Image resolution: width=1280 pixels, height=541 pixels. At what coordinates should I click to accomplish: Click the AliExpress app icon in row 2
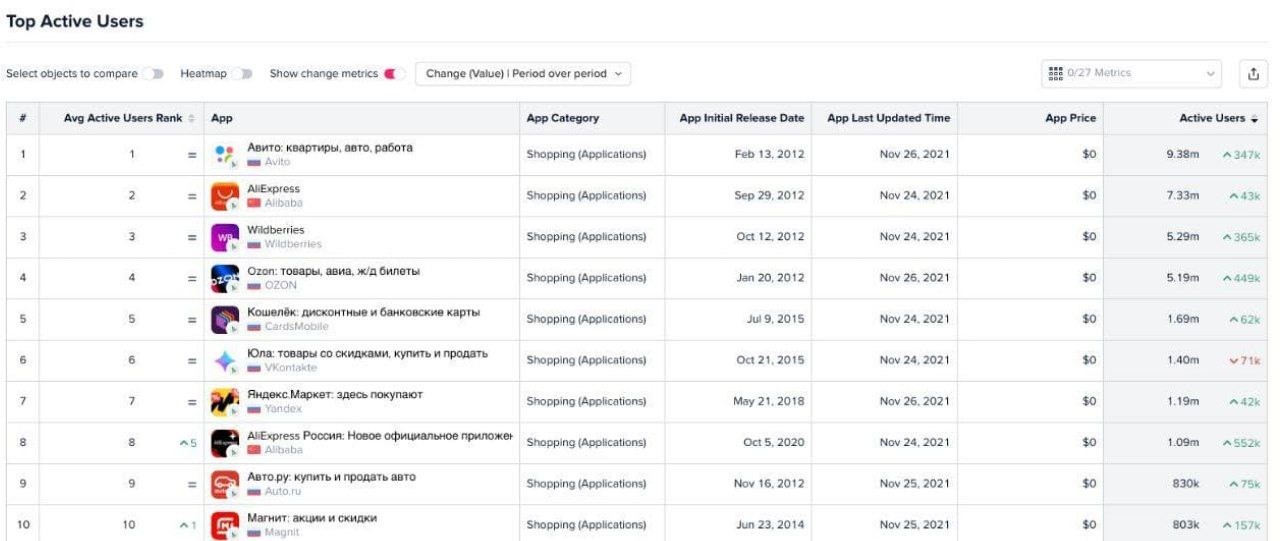(225, 196)
